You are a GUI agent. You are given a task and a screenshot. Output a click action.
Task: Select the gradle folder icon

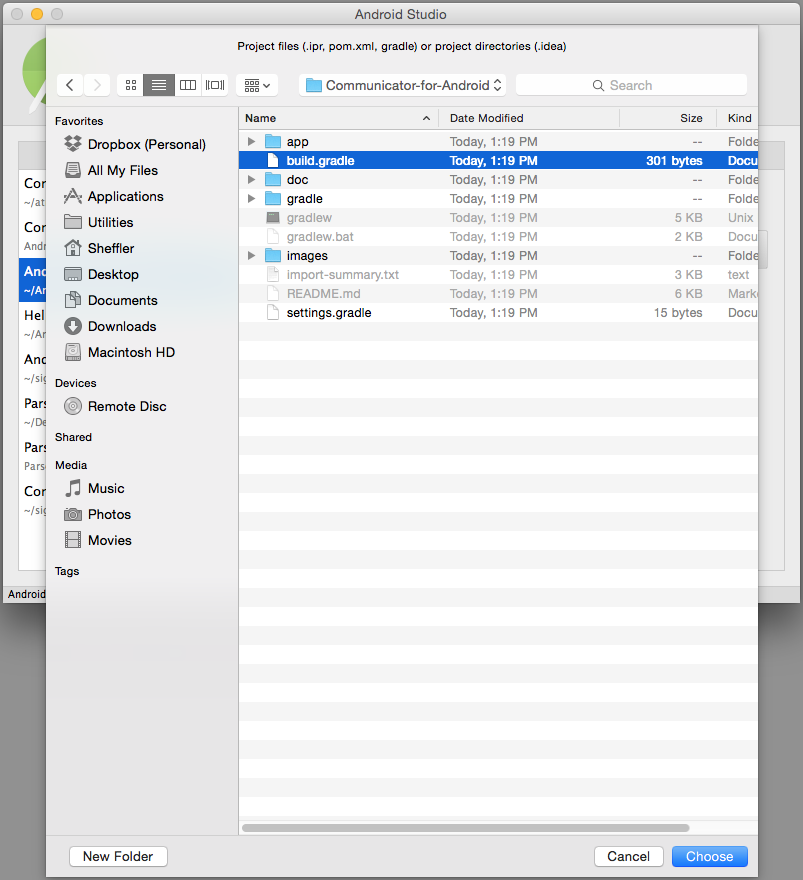[x=273, y=199]
